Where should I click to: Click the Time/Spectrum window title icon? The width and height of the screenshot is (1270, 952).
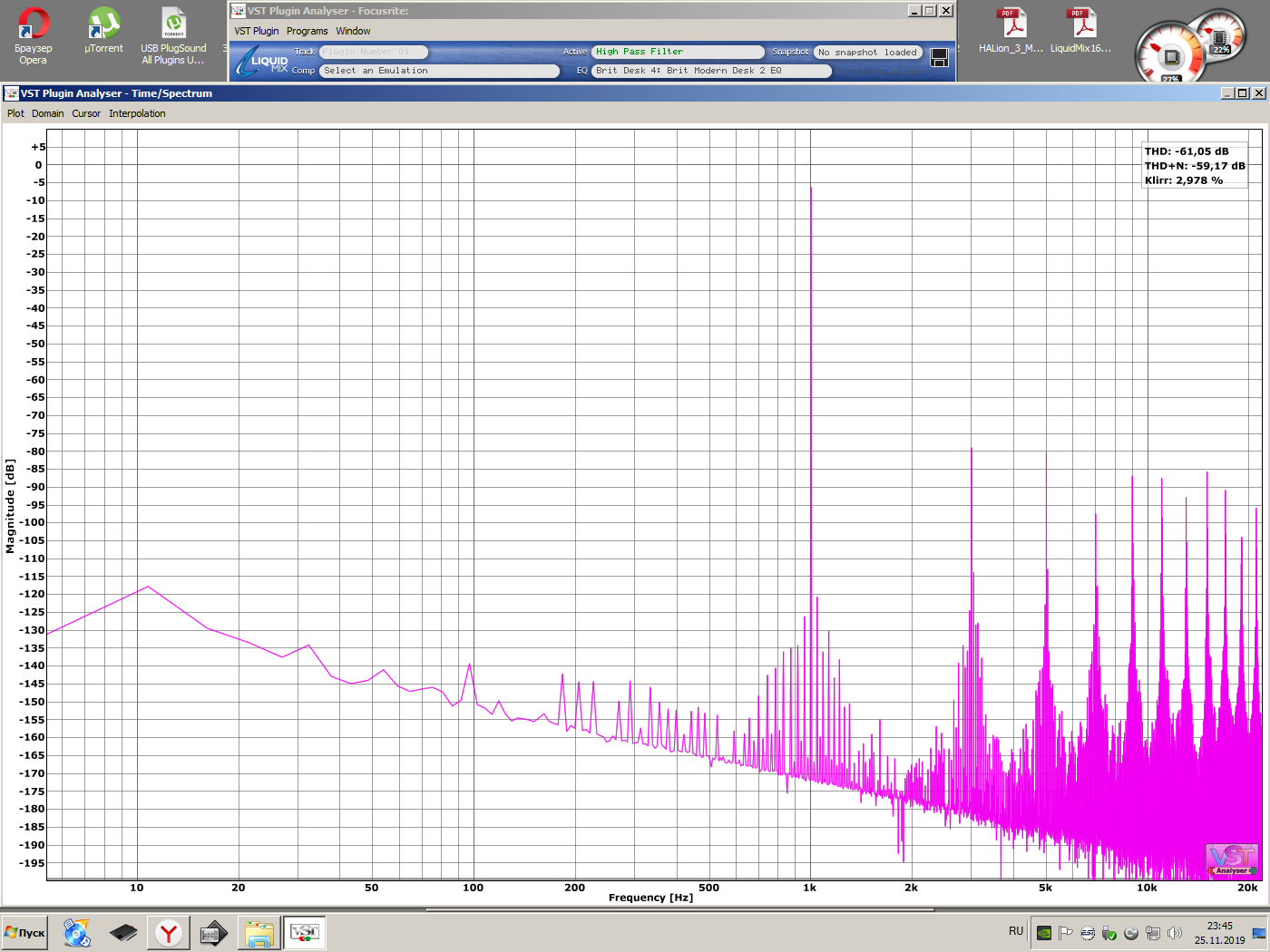pyautogui.click(x=12, y=93)
